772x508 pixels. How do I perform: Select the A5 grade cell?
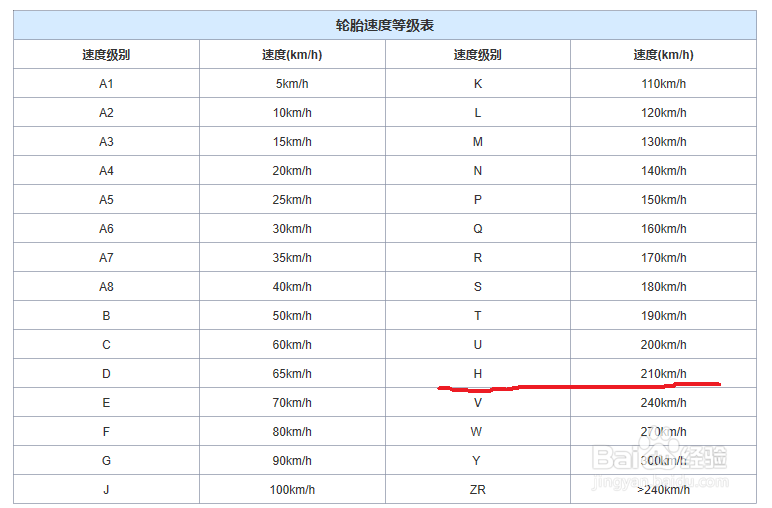click(106, 200)
